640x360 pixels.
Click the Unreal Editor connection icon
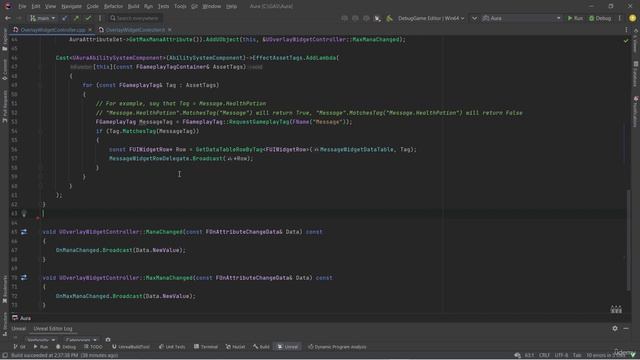[378, 18]
